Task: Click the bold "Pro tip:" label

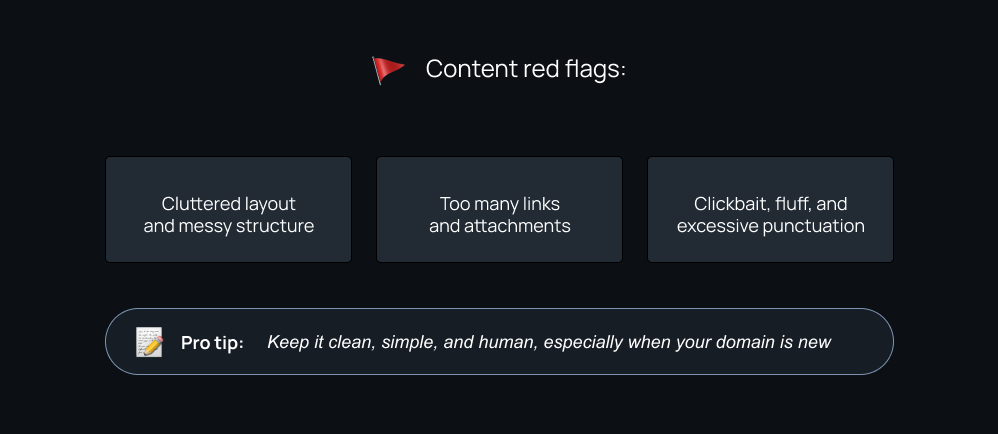Action: pos(212,343)
